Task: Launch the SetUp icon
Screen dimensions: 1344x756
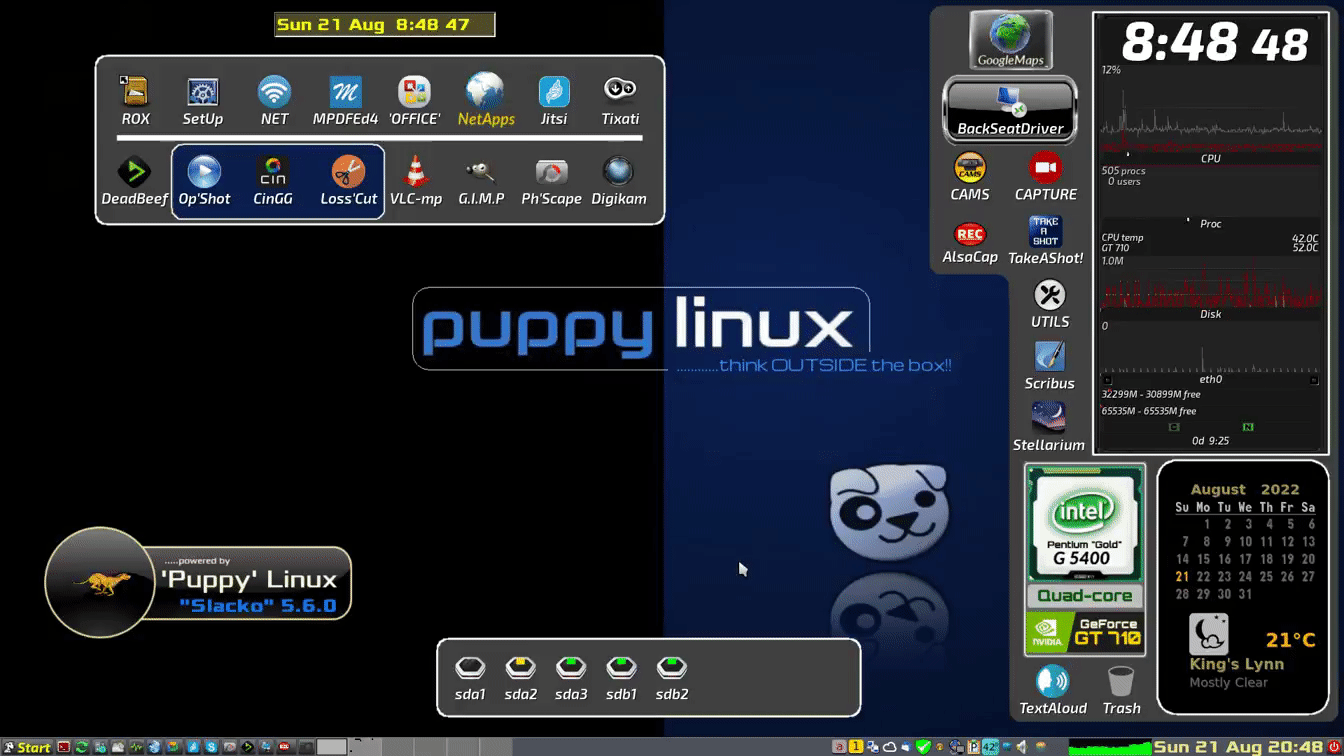Action: pos(203,101)
